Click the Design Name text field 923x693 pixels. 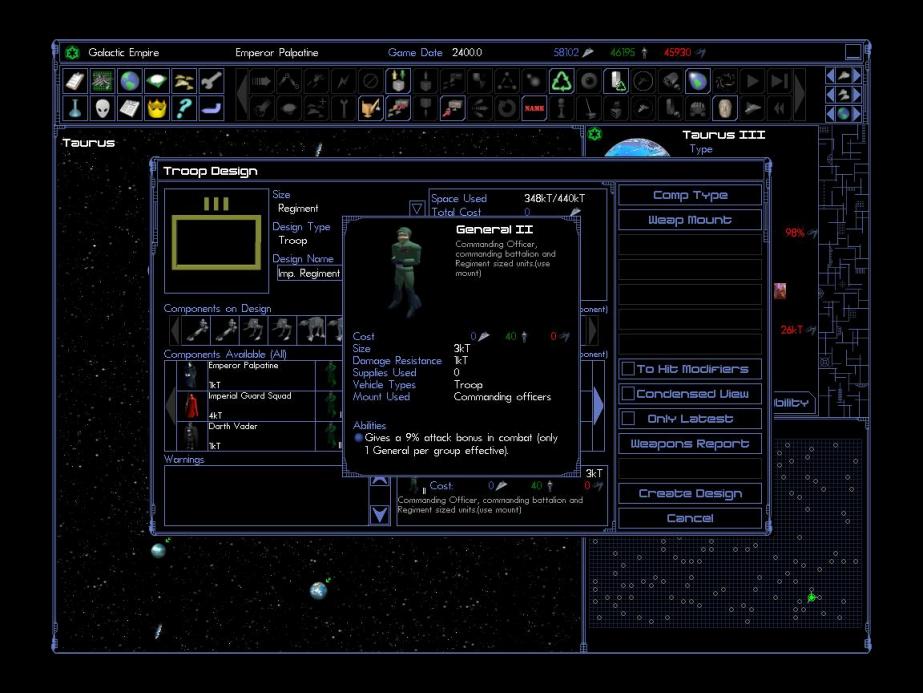coord(308,273)
